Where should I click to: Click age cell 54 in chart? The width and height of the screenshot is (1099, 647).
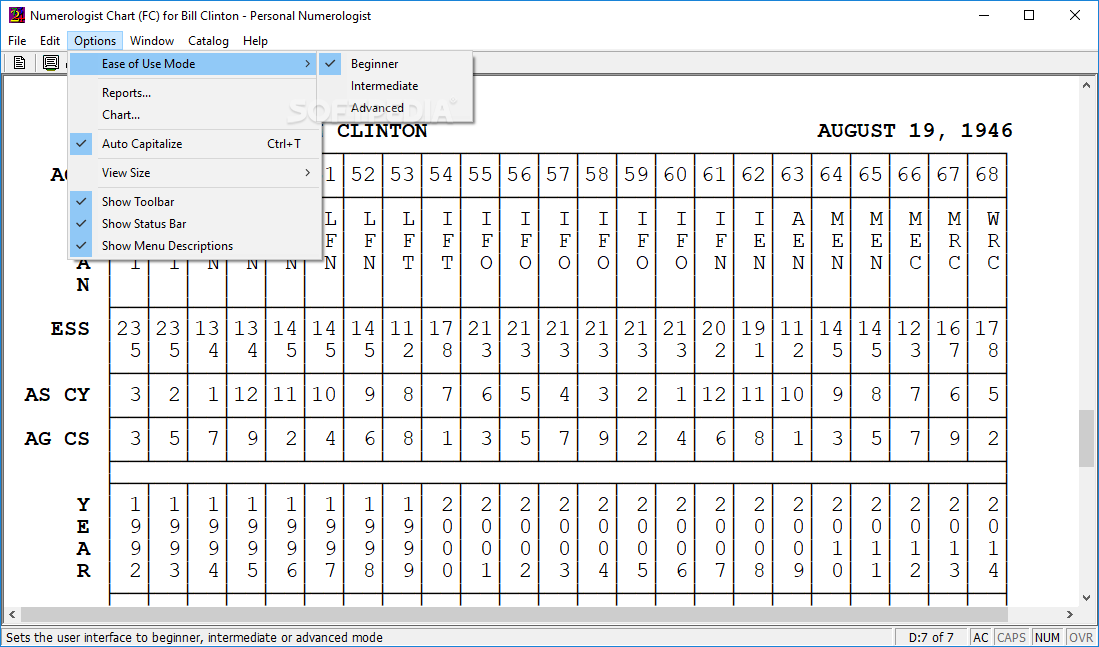click(441, 175)
